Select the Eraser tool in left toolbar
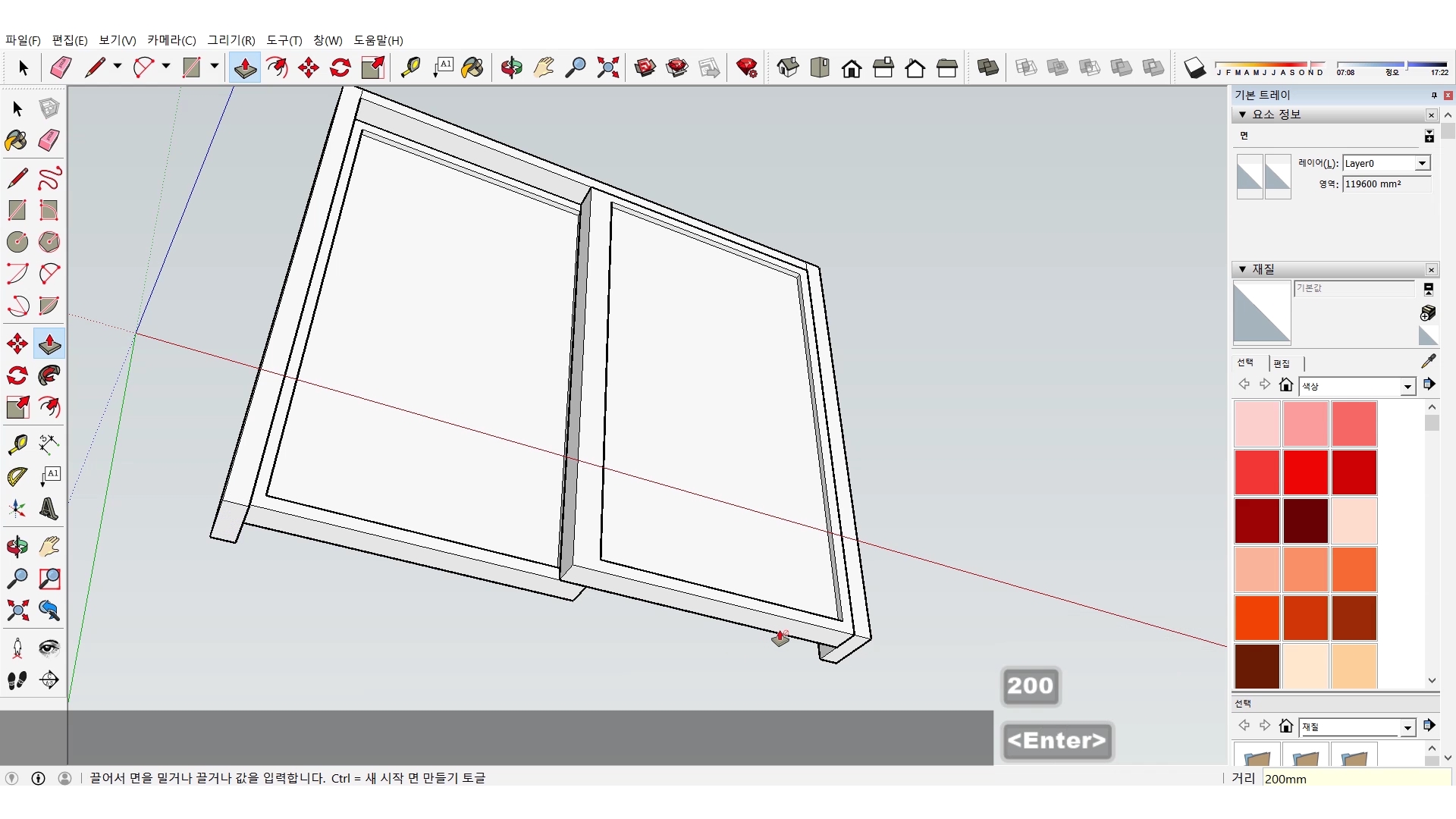 (x=49, y=140)
